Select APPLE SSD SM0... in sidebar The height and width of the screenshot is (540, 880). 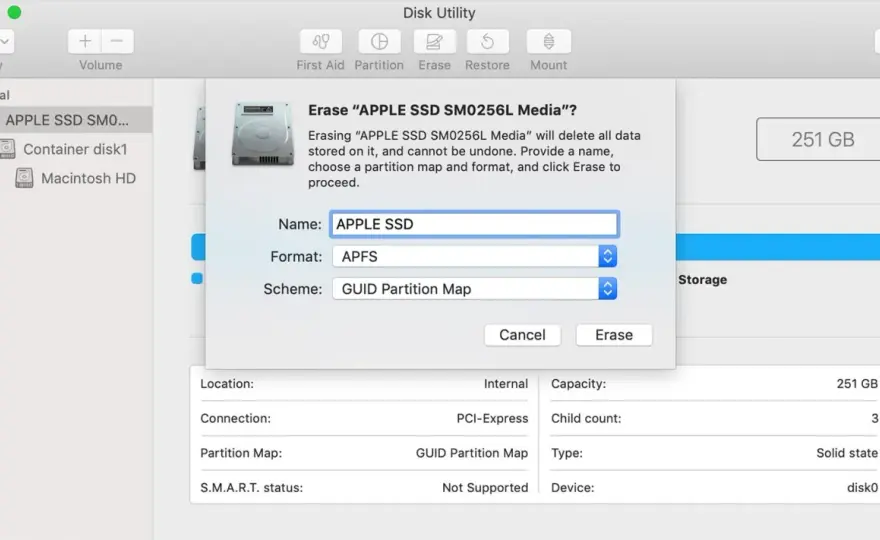[x=76, y=120]
